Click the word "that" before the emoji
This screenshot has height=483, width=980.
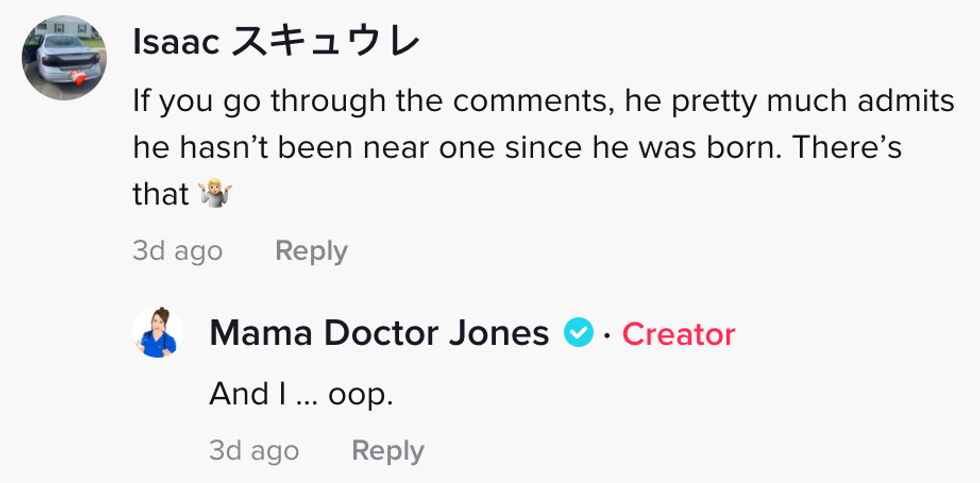point(161,194)
